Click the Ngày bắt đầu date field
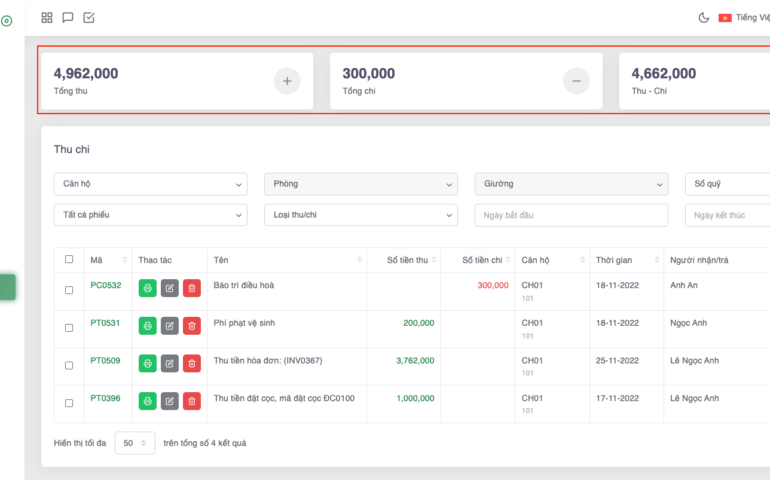The image size is (770, 480). coord(570,215)
